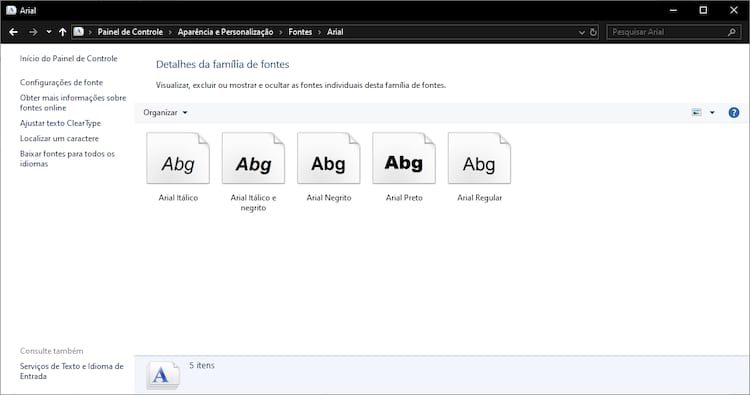750x395 pixels.
Task: Click the '5 itens' status text
Action: click(202, 365)
